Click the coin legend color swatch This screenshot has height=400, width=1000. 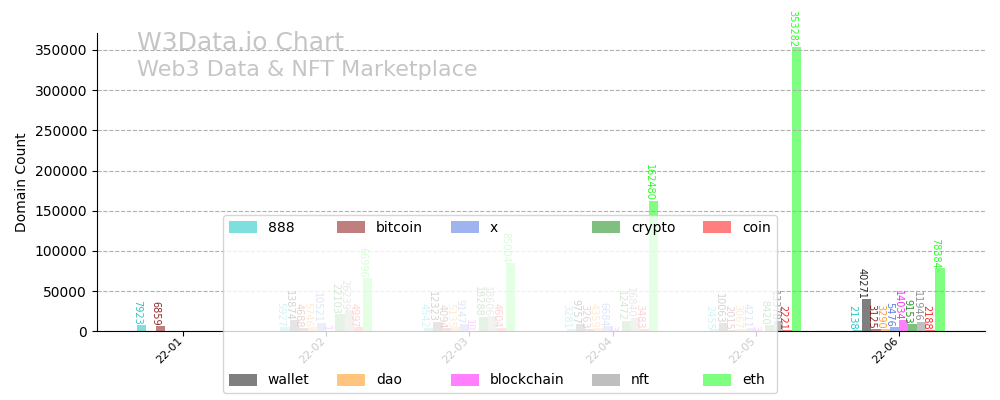pyautogui.click(x=717, y=228)
